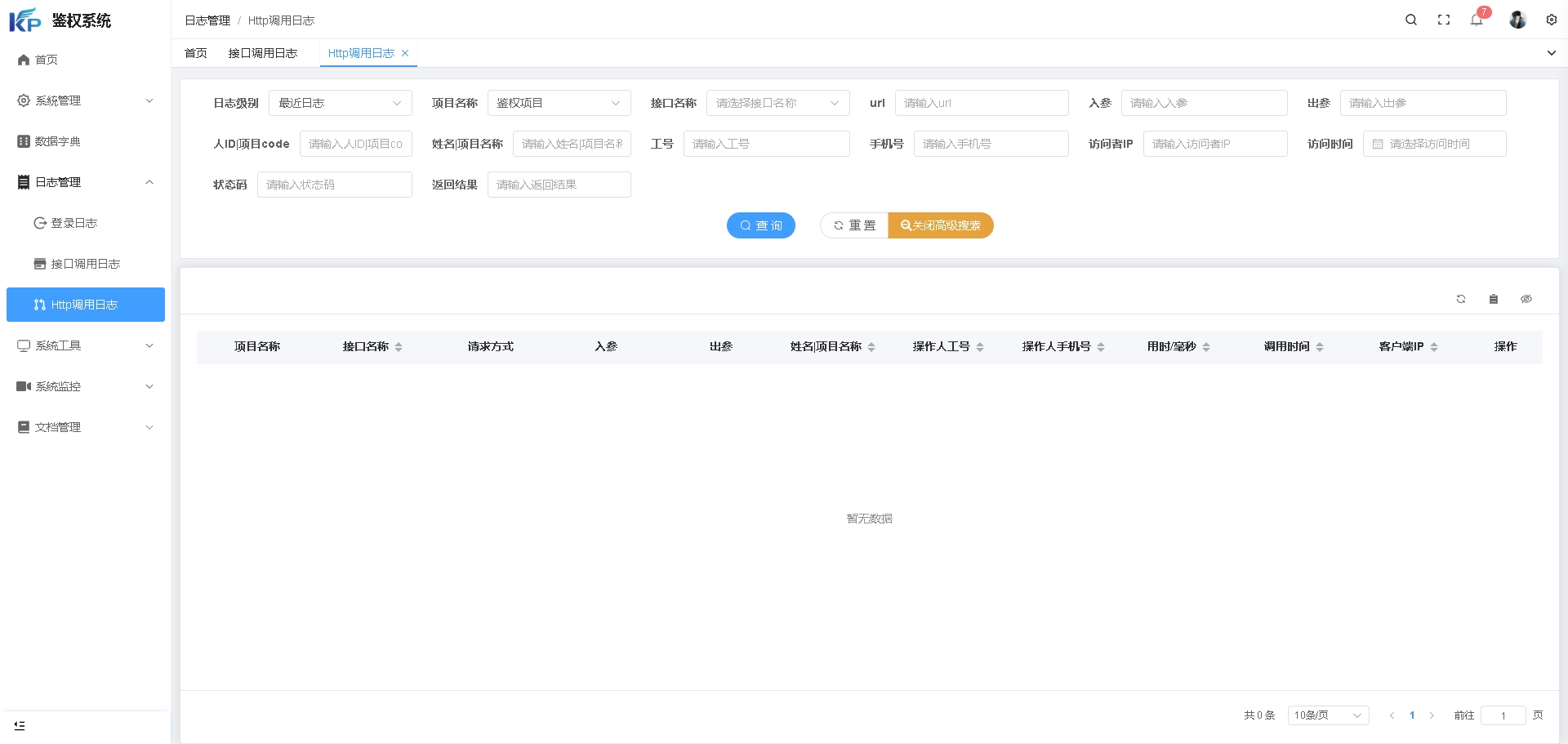The image size is (1568, 744).
Task: Click the user avatar picture
Action: pos(1517,20)
